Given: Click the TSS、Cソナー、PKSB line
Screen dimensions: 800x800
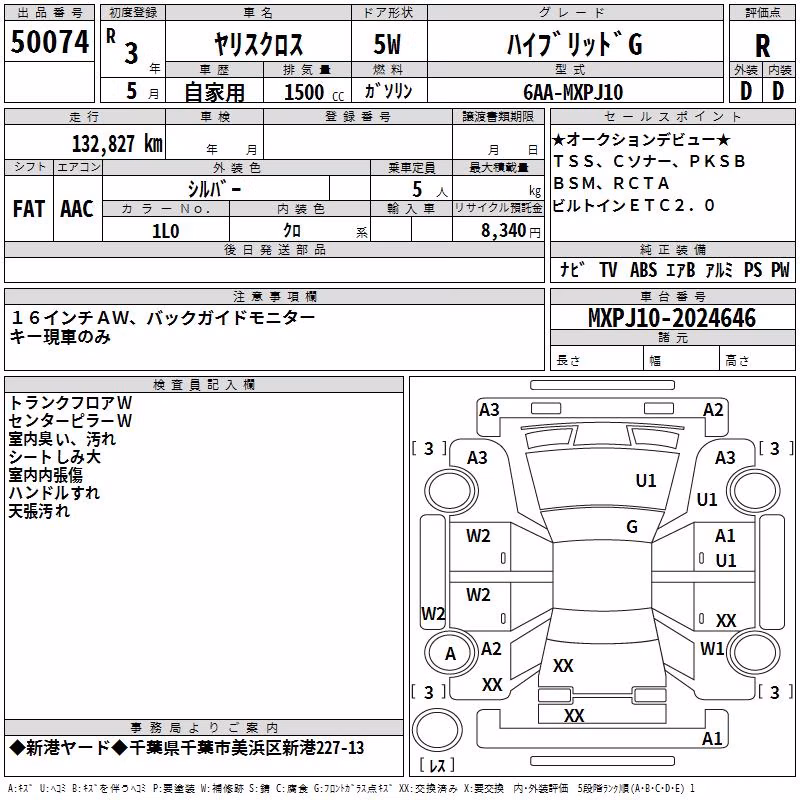Looking at the screenshot, I should [x=649, y=161].
